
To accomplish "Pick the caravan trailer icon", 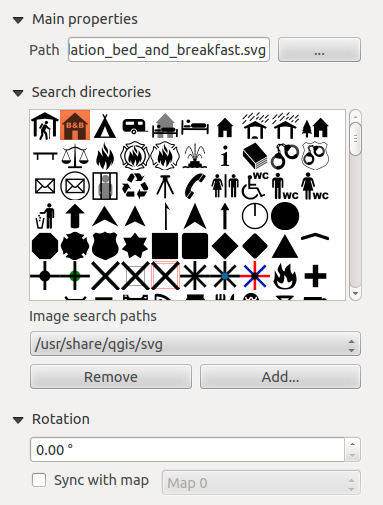I will tap(135, 126).
